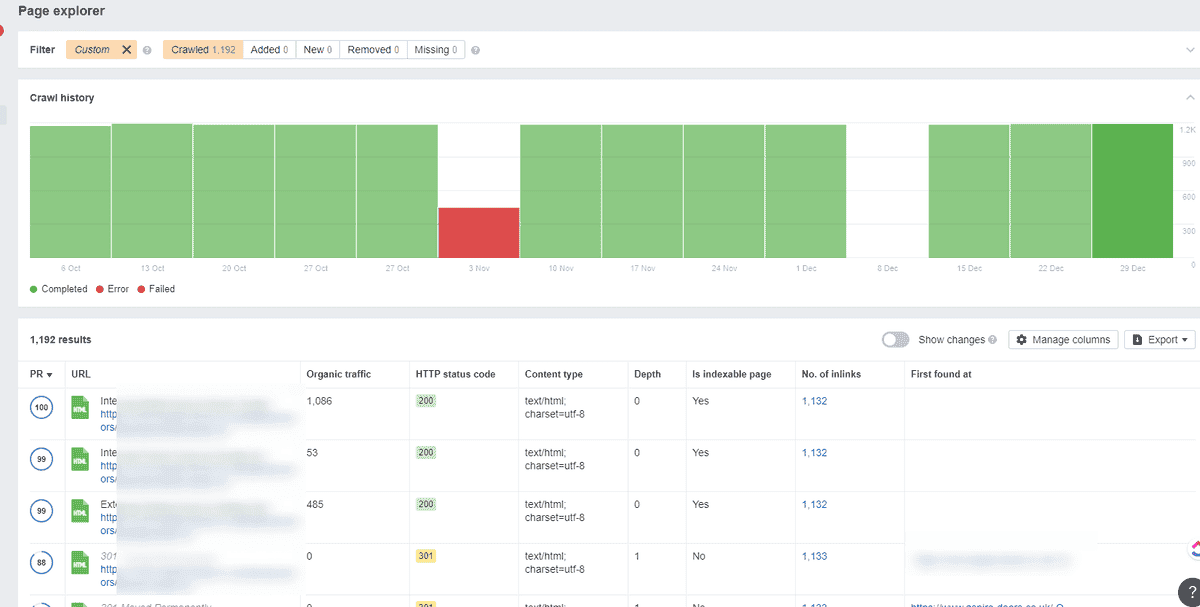Select the 22 Dec crawl bar
This screenshot has height=607, width=1200.
(x=1051, y=191)
